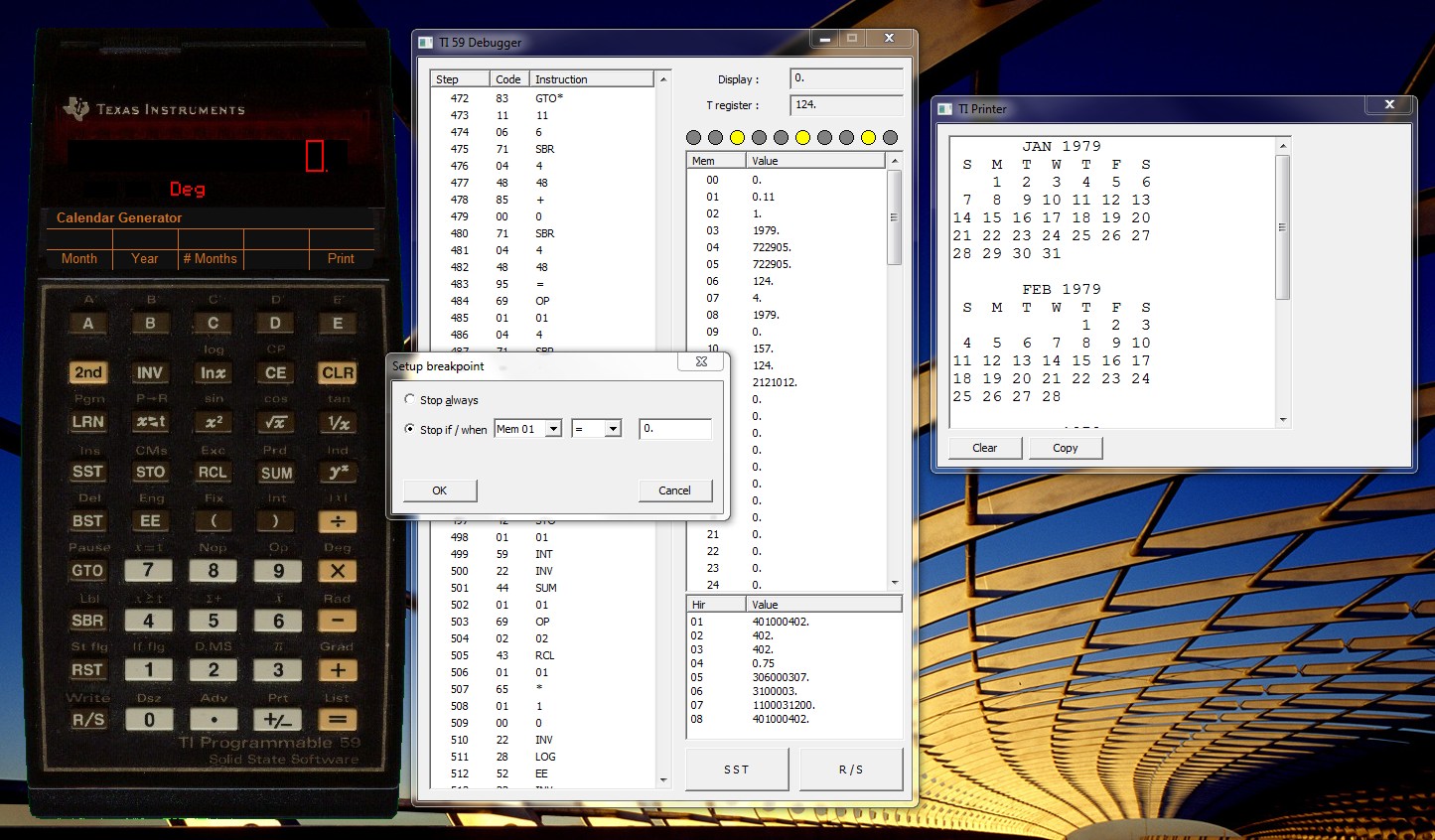Click the calculator RST key

[87, 669]
